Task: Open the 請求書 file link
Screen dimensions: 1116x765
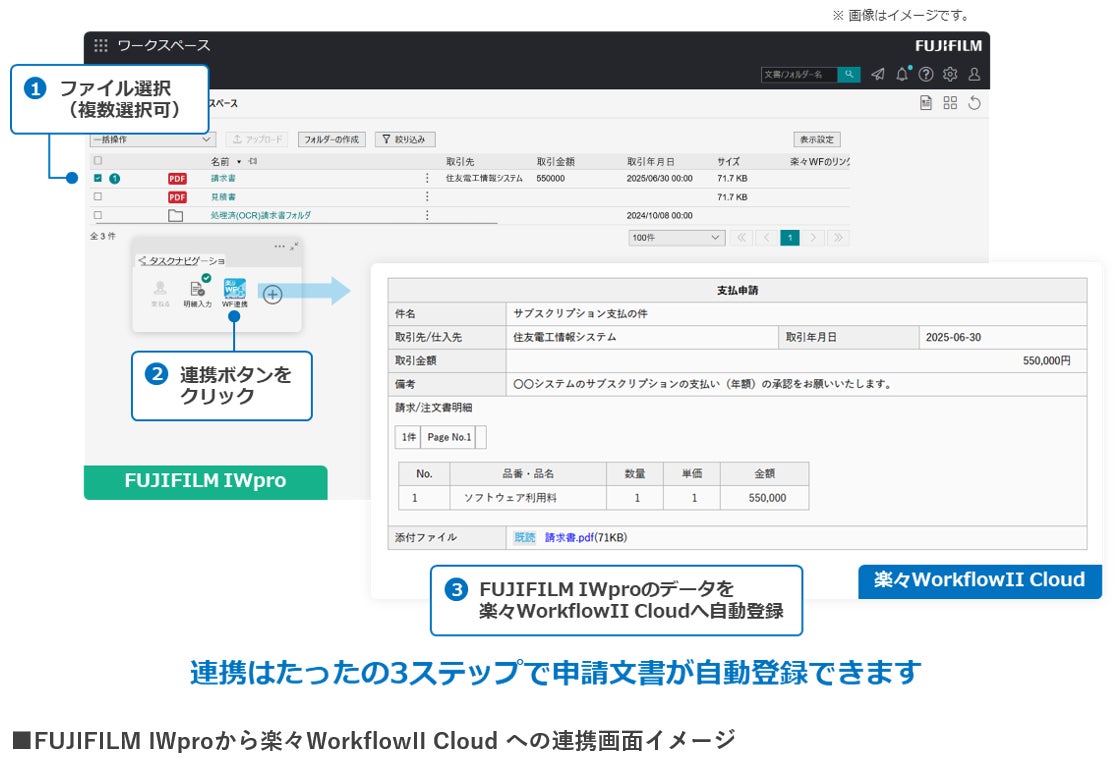Action: click(223, 179)
